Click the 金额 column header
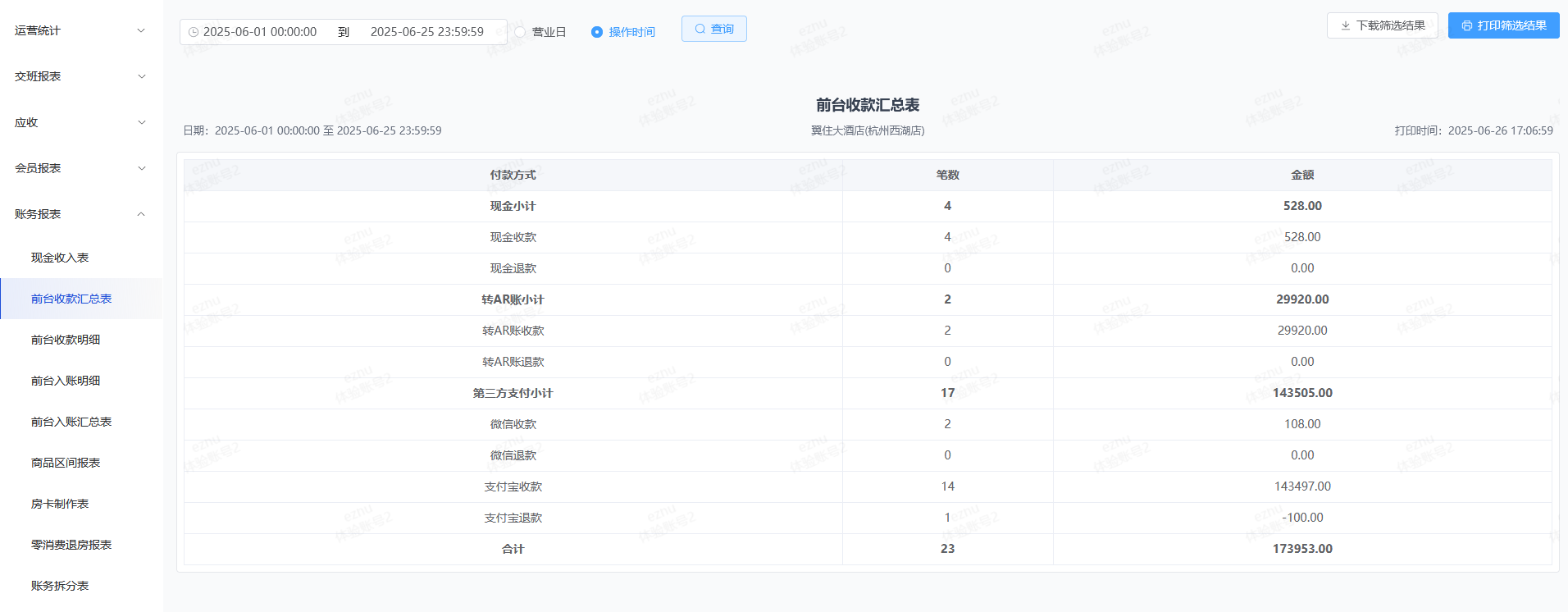This screenshot has width=1568, height=612. [x=1302, y=175]
